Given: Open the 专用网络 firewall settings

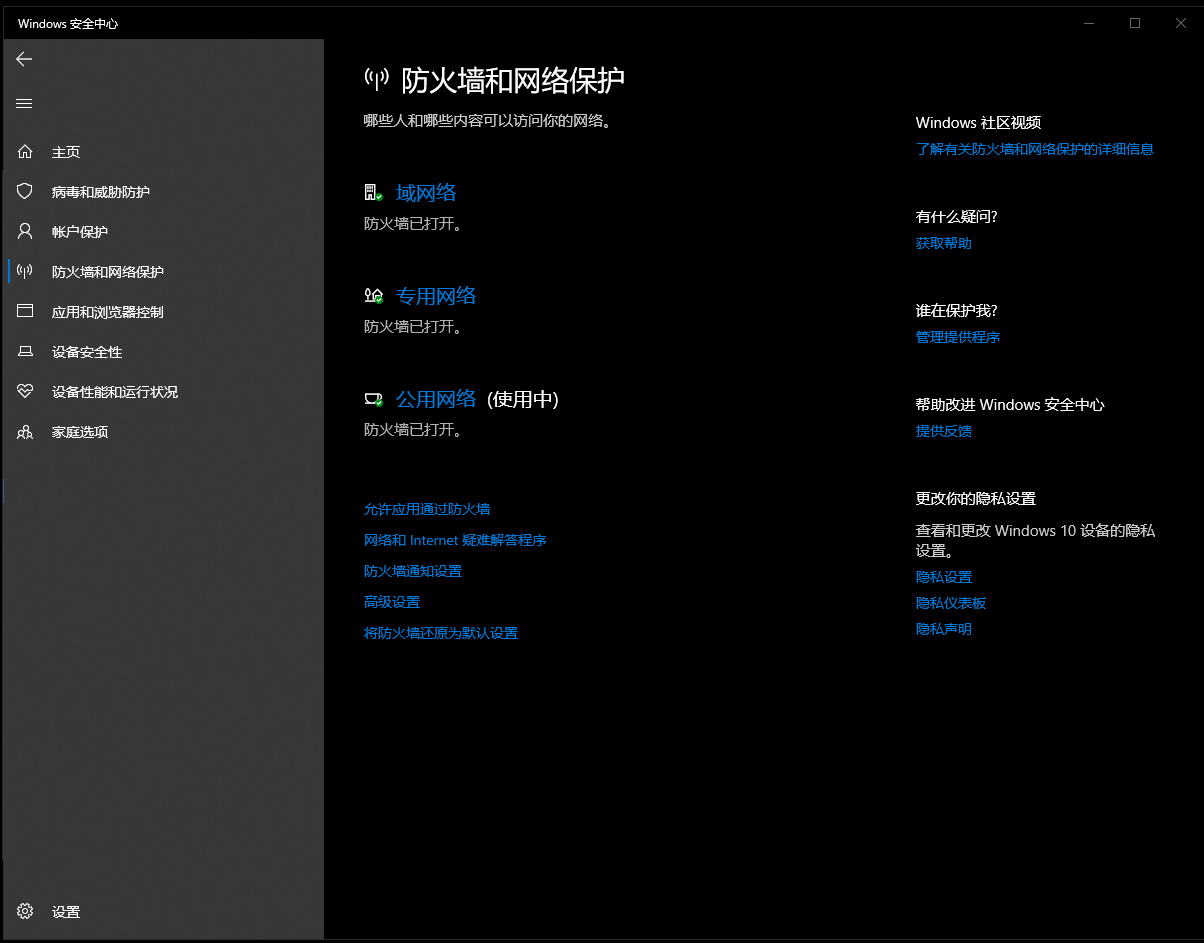Looking at the screenshot, I should click(x=436, y=296).
